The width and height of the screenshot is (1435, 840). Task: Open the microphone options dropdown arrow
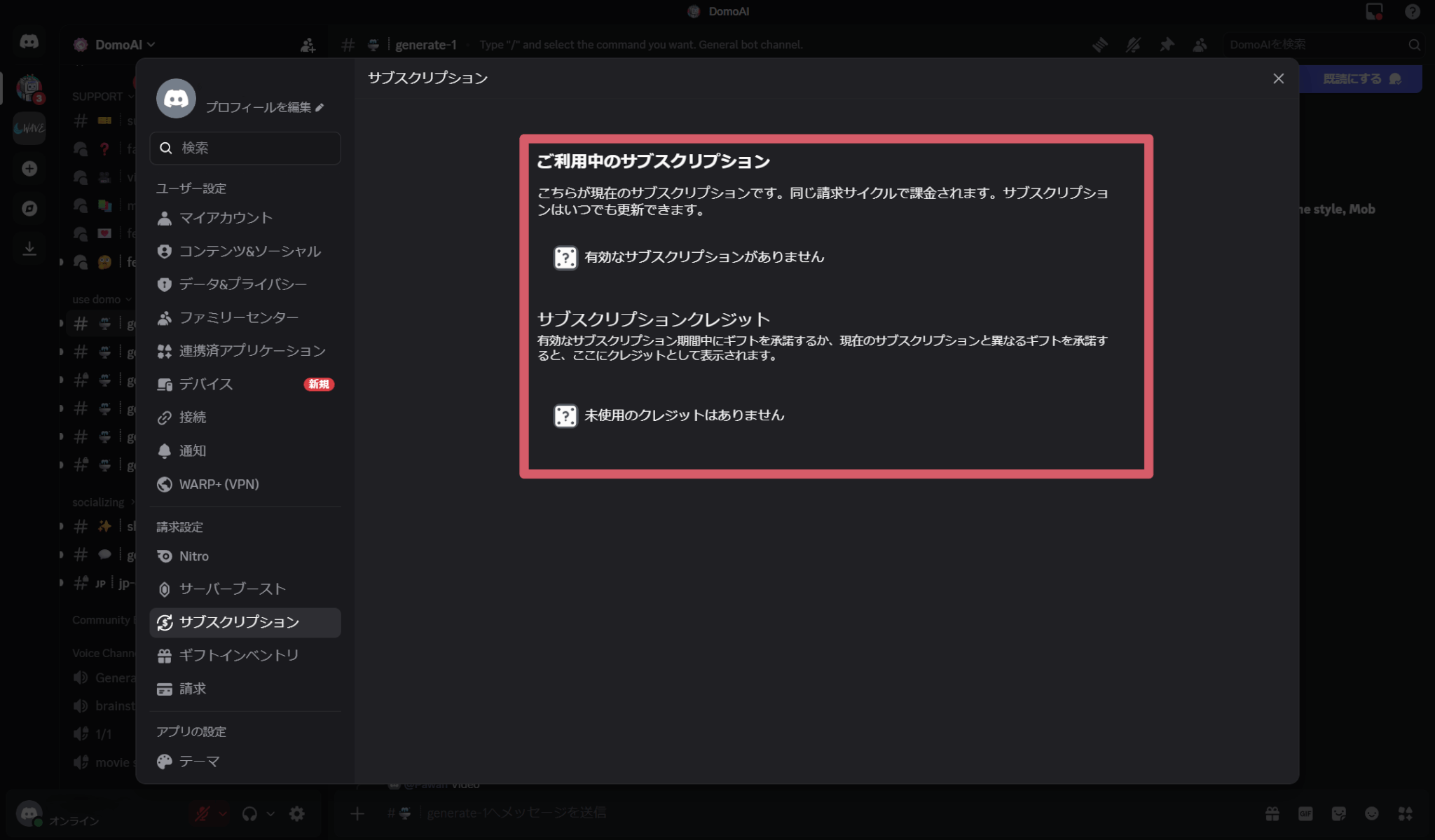point(223,813)
